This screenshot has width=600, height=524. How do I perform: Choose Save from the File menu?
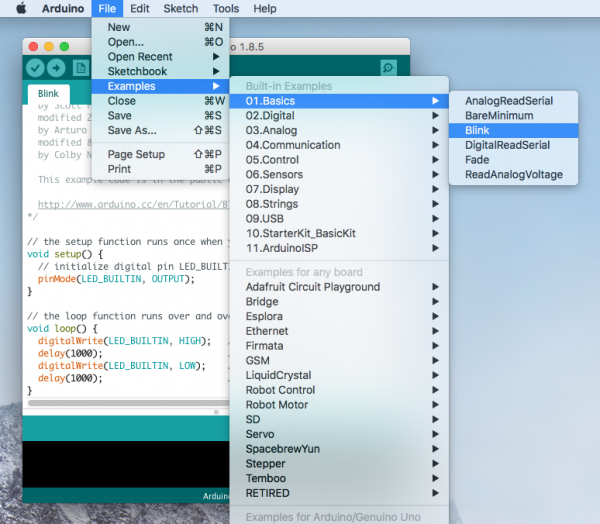click(160, 116)
